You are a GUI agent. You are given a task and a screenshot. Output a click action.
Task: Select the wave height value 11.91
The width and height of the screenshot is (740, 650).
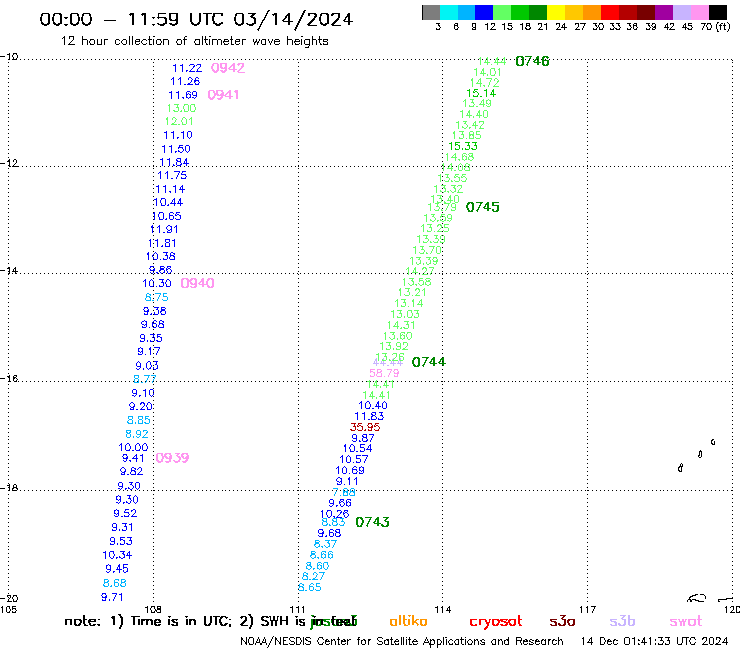164,229
